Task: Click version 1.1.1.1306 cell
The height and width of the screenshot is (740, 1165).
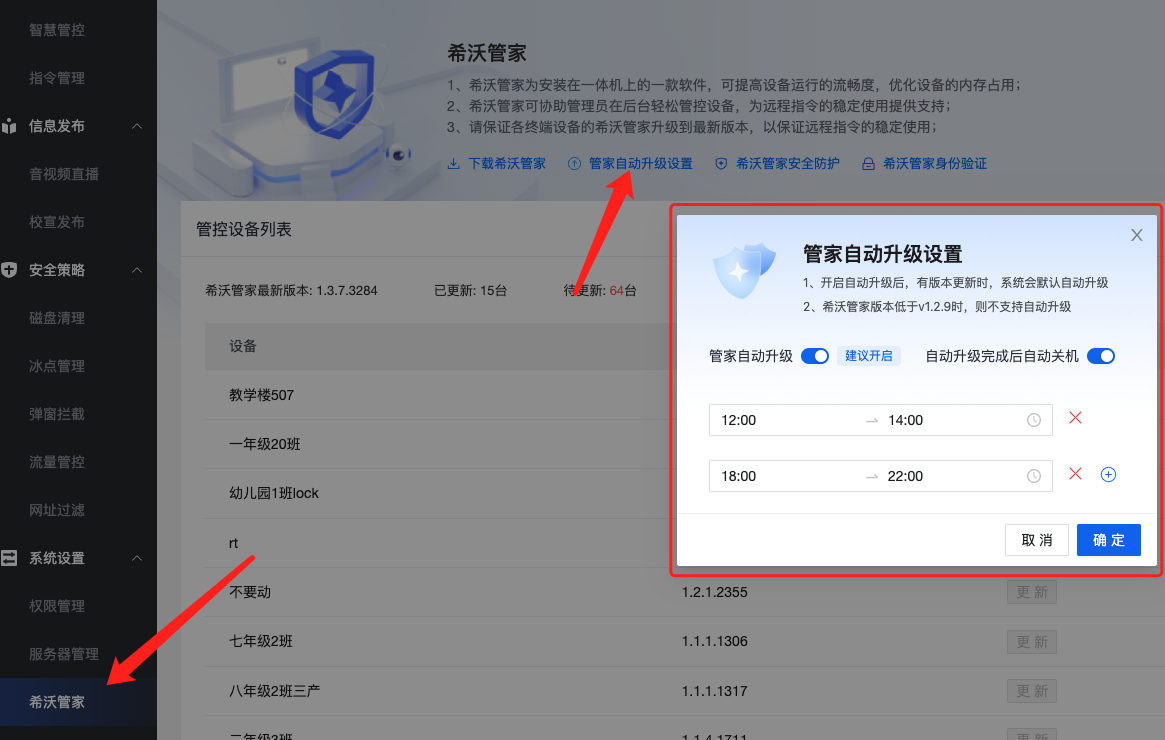Action: 715,641
